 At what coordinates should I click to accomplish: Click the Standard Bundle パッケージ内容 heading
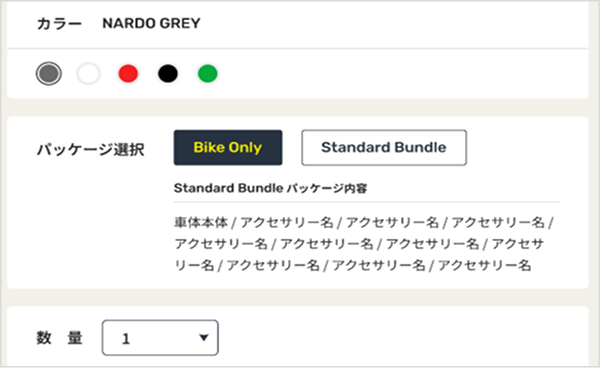[271, 188]
